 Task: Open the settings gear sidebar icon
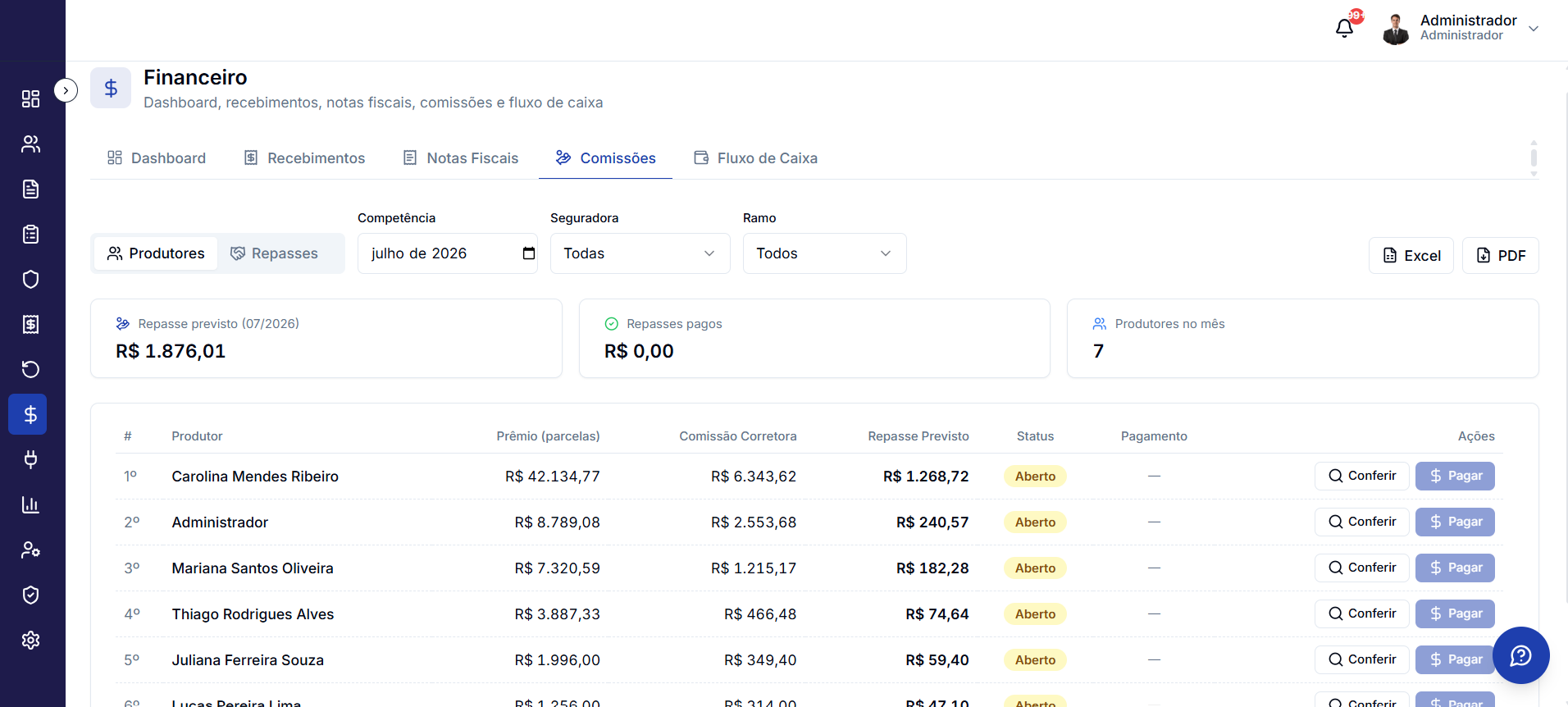click(x=30, y=640)
